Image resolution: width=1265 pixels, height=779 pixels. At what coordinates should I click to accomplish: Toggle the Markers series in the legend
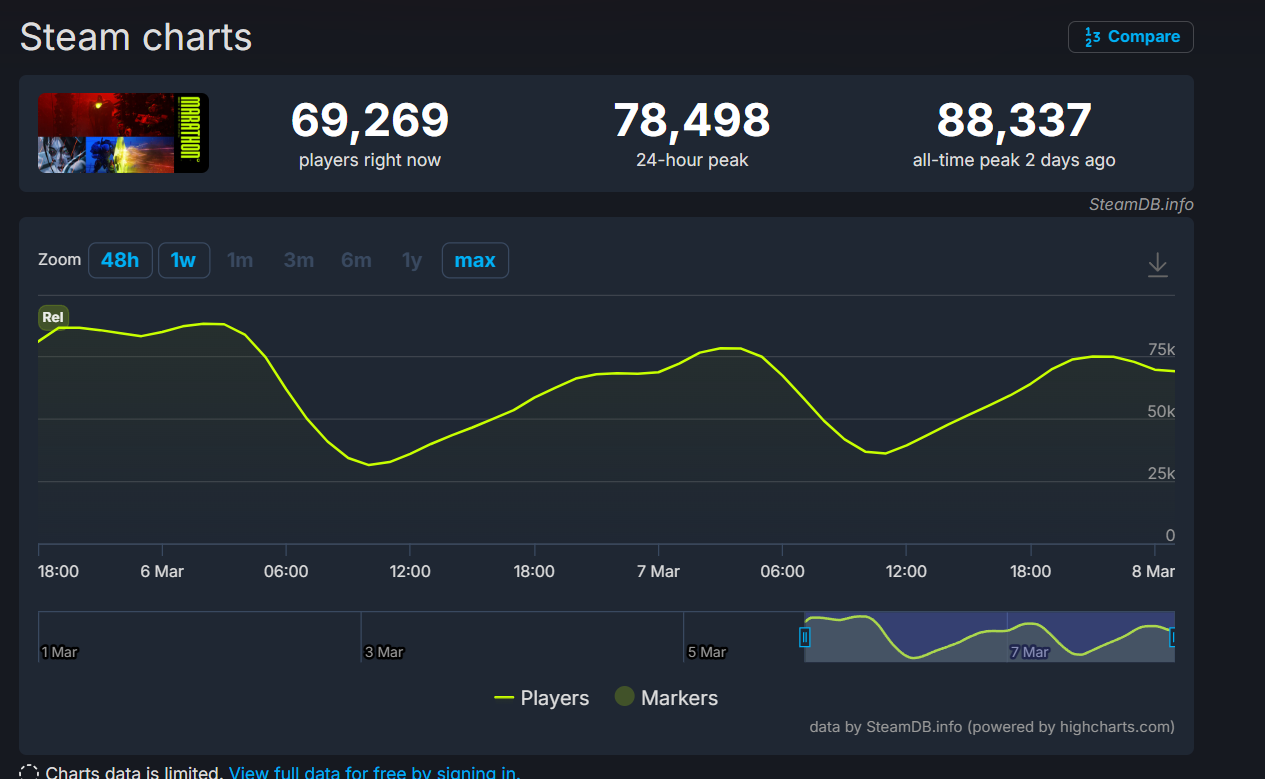click(x=666, y=698)
